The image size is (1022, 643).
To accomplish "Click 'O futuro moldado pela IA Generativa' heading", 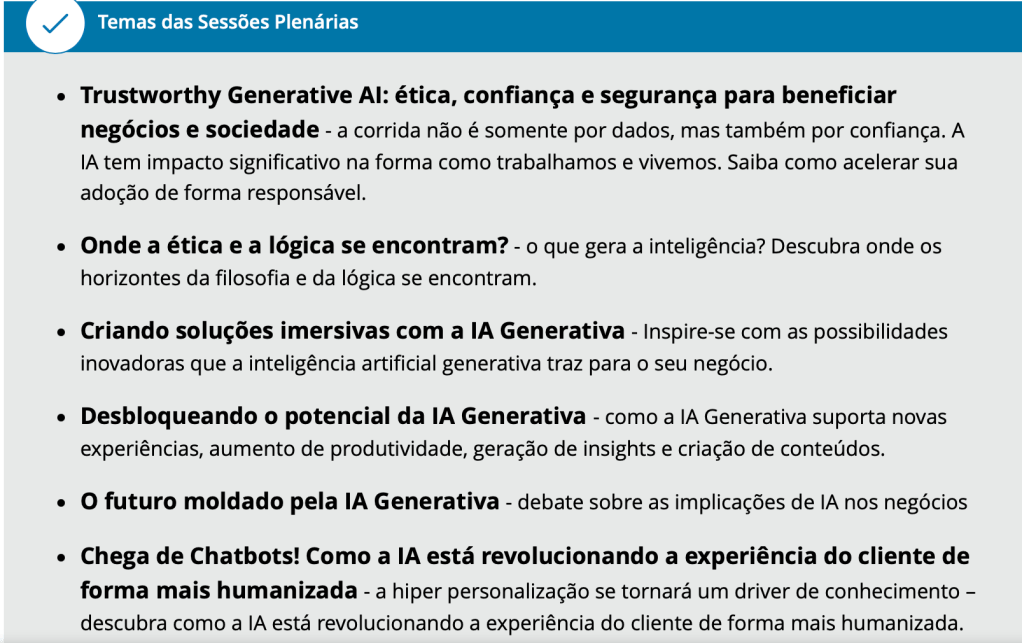I will click(289, 501).
